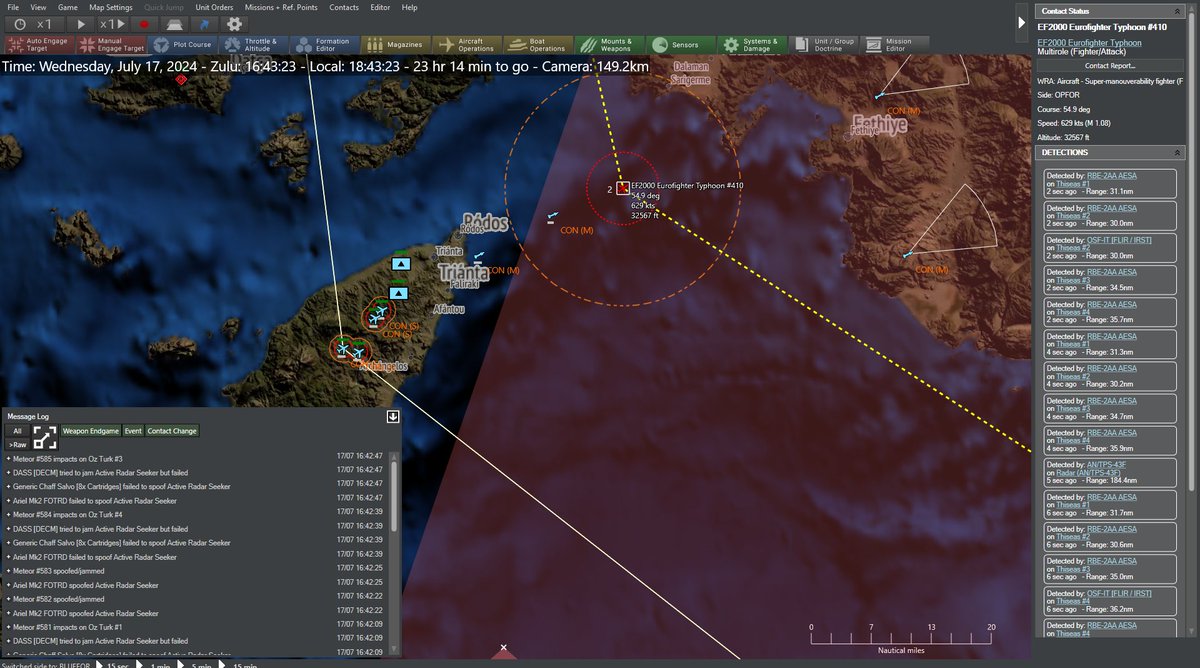The image size is (1200, 668).
Task: Click Manual Engage Target
Action: (111, 45)
